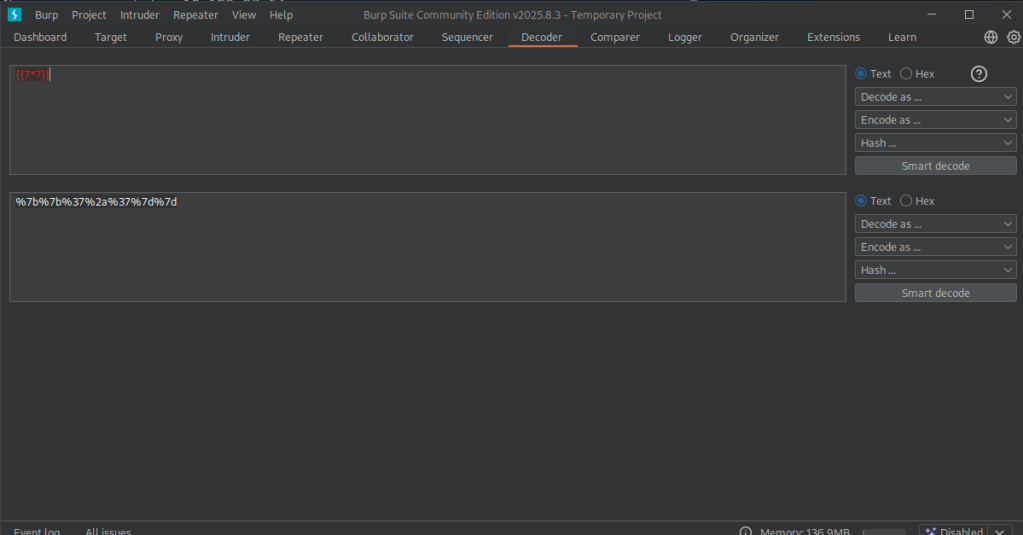This screenshot has height=535, width=1023.
Task: Open the first panel's 'Decode as ...' dropdown
Action: pos(935,97)
